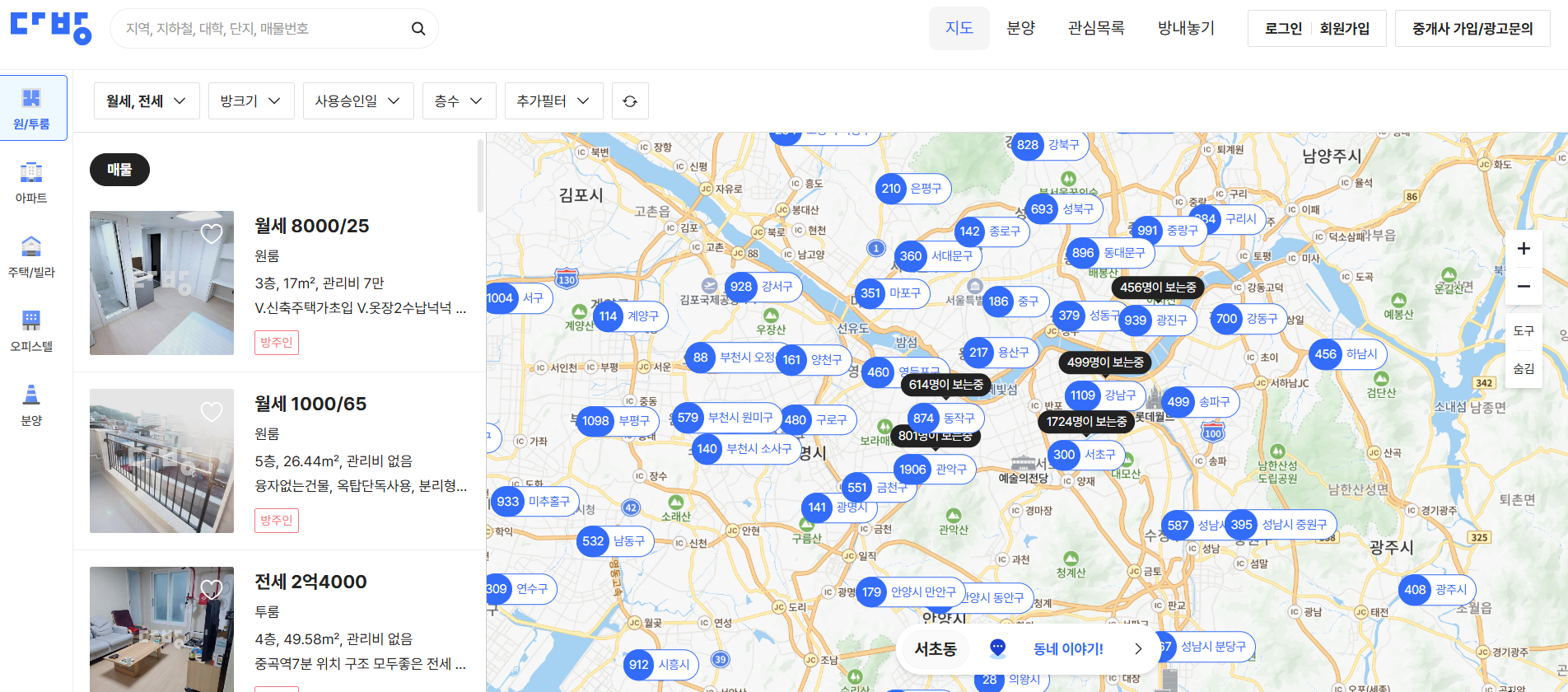Open the 추가필터 dropdown

pyautogui.click(x=554, y=101)
